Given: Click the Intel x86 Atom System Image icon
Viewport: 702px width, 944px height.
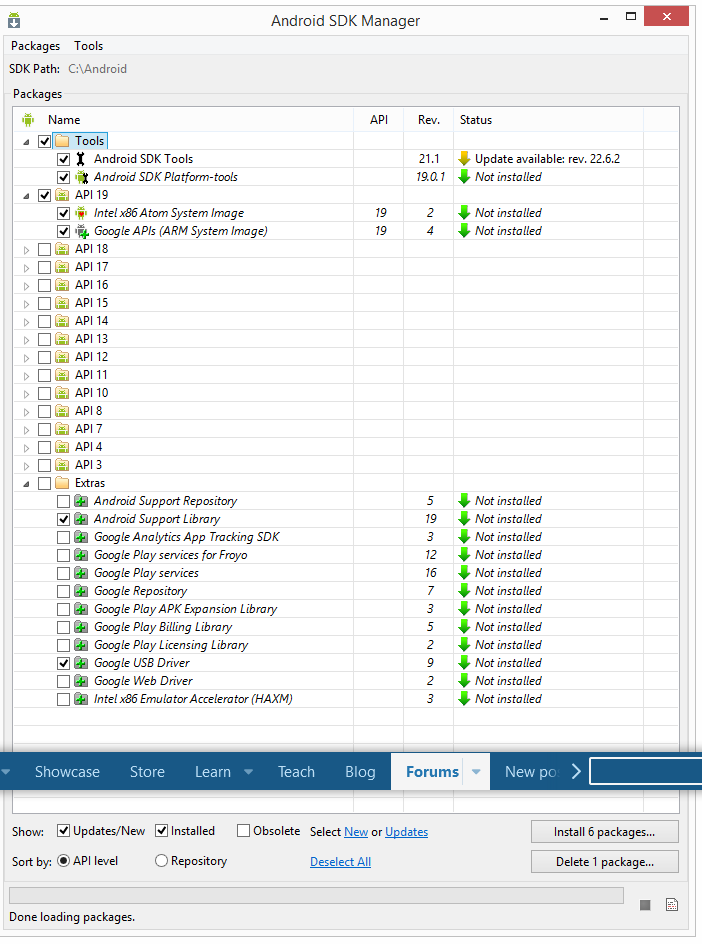Looking at the screenshot, I should tap(81, 213).
